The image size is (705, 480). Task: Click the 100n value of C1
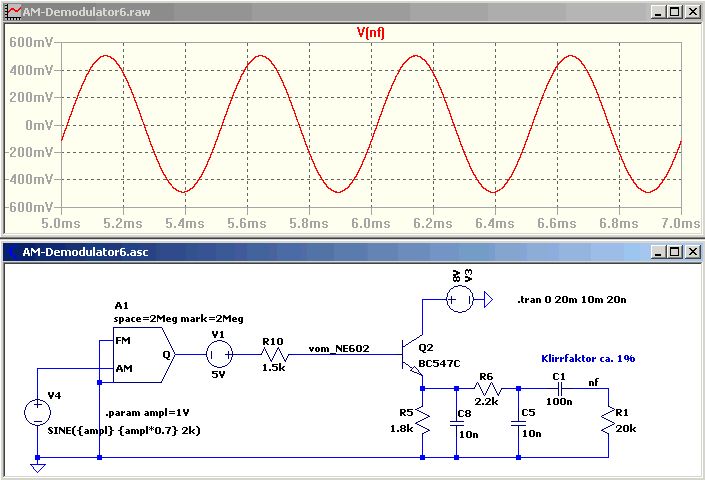tap(559, 401)
